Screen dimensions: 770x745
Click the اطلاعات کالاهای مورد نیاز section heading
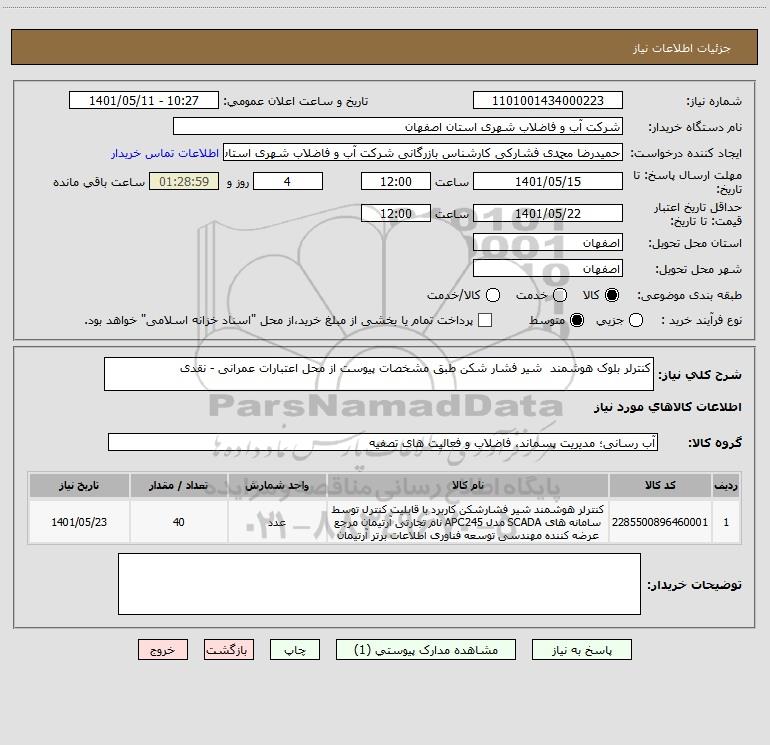click(667, 407)
